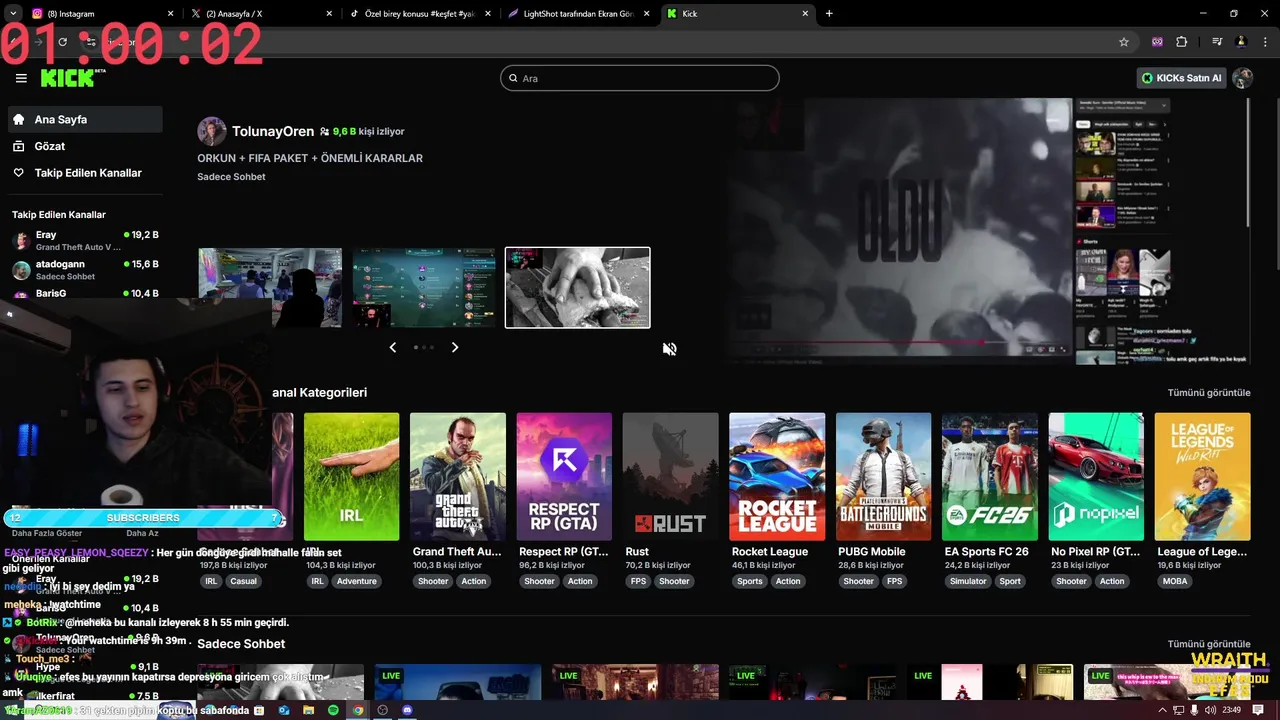Screen dimensions: 1280x720
Task: Show hidden system tray icons
Action: [x=1164, y=710]
